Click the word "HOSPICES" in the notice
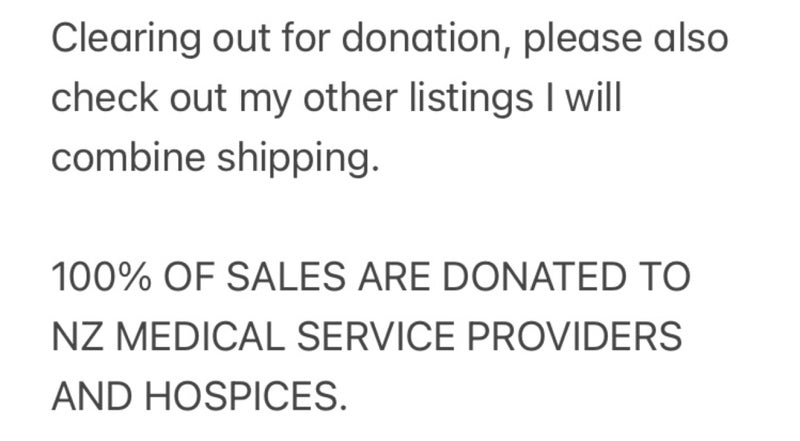 242,396
